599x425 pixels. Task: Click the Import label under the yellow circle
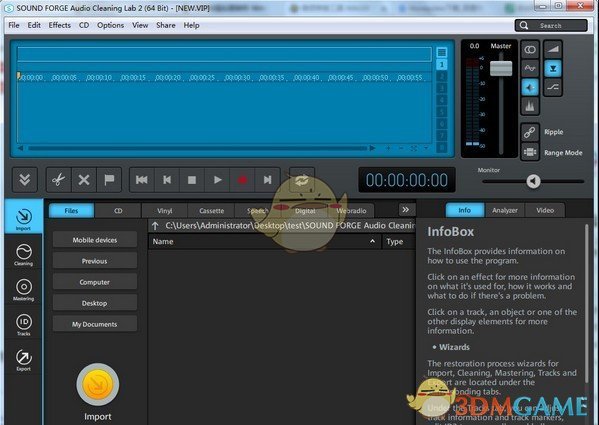tap(98, 417)
